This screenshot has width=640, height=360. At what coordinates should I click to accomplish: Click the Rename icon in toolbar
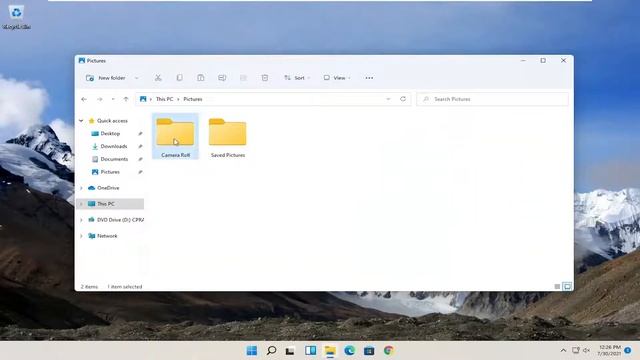(x=222, y=78)
